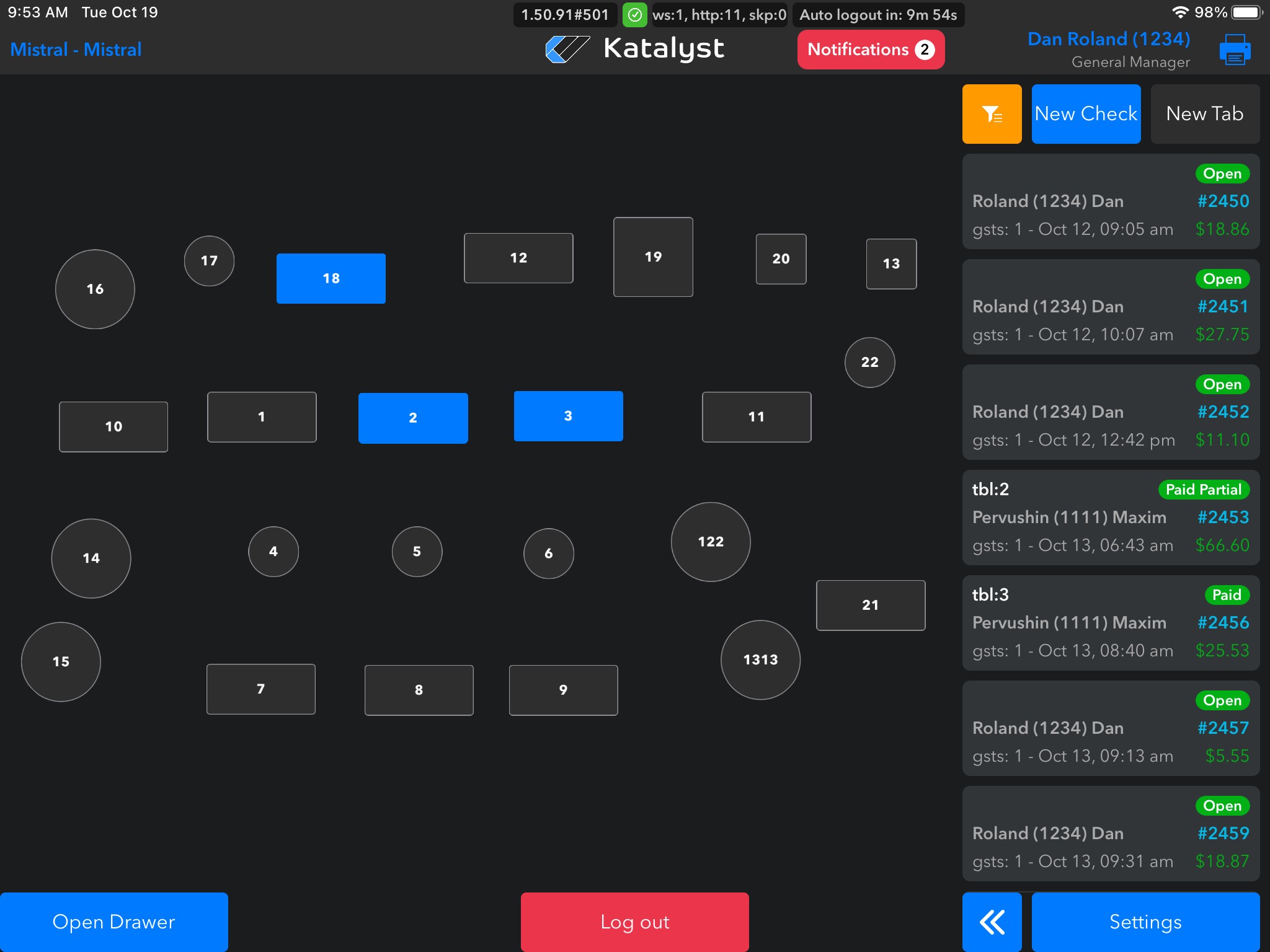Image resolution: width=1270 pixels, height=952 pixels.
Task: Collapse the checks panel with double-chevron
Action: [992, 922]
